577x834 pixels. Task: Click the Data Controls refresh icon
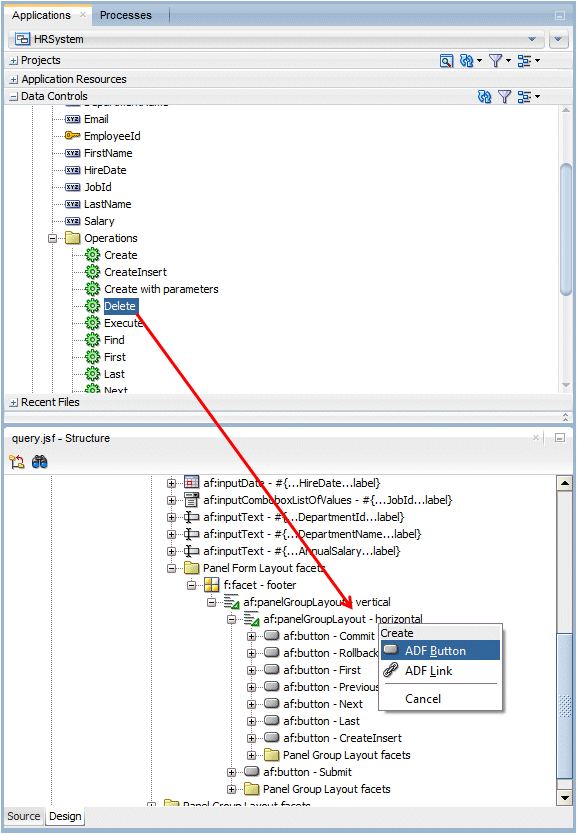(x=484, y=96)
